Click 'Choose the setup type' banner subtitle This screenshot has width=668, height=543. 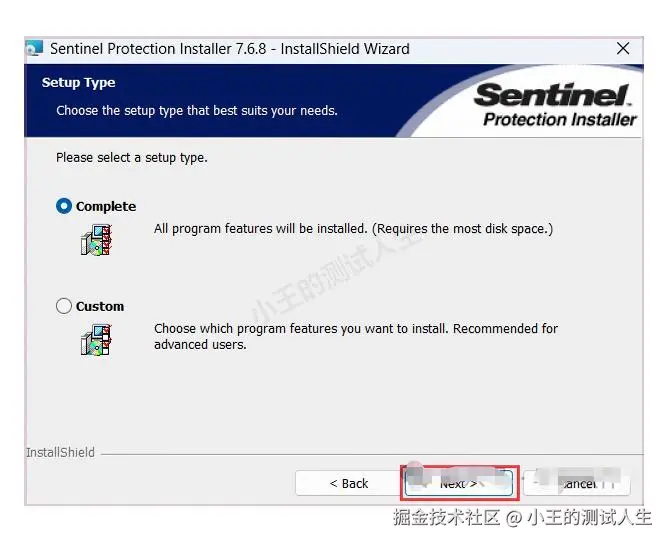(197, 111)
